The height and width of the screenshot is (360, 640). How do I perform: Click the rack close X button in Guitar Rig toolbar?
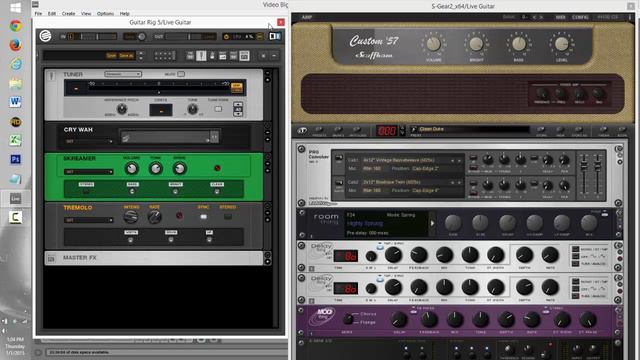coord(263,56)
